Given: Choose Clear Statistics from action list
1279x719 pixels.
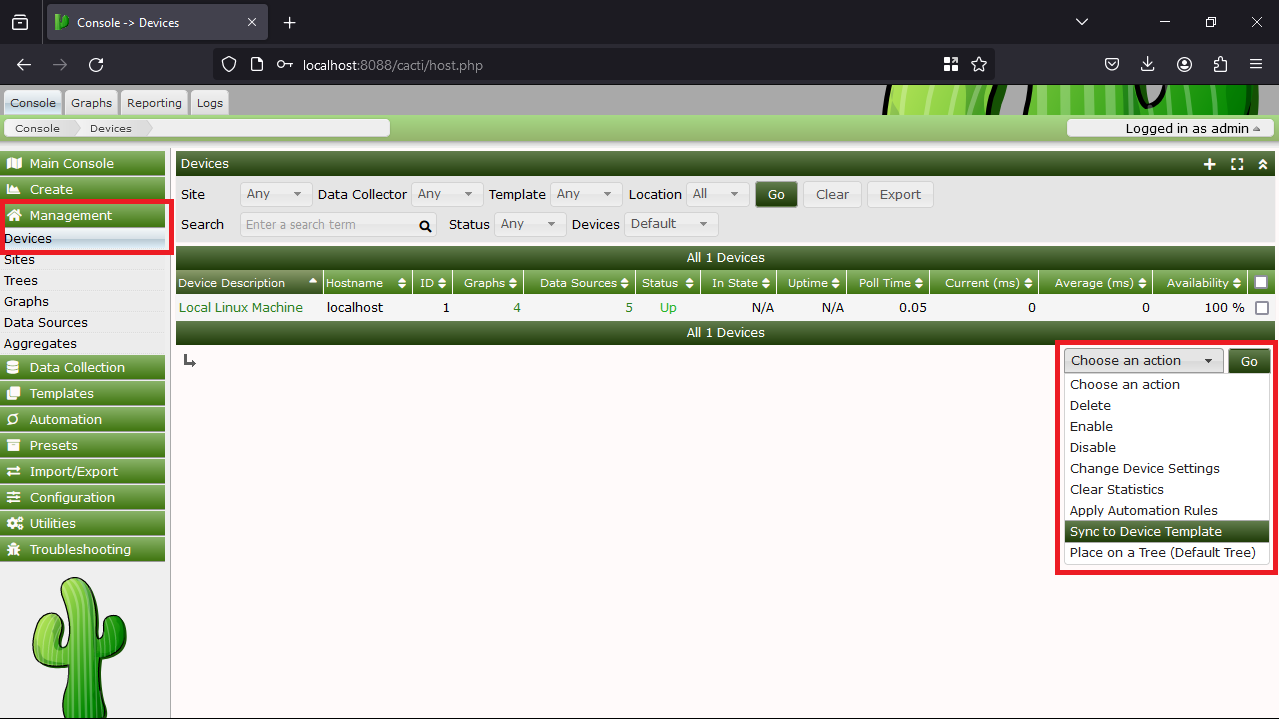Looking at the screenshot, I should click(1167, 489).
